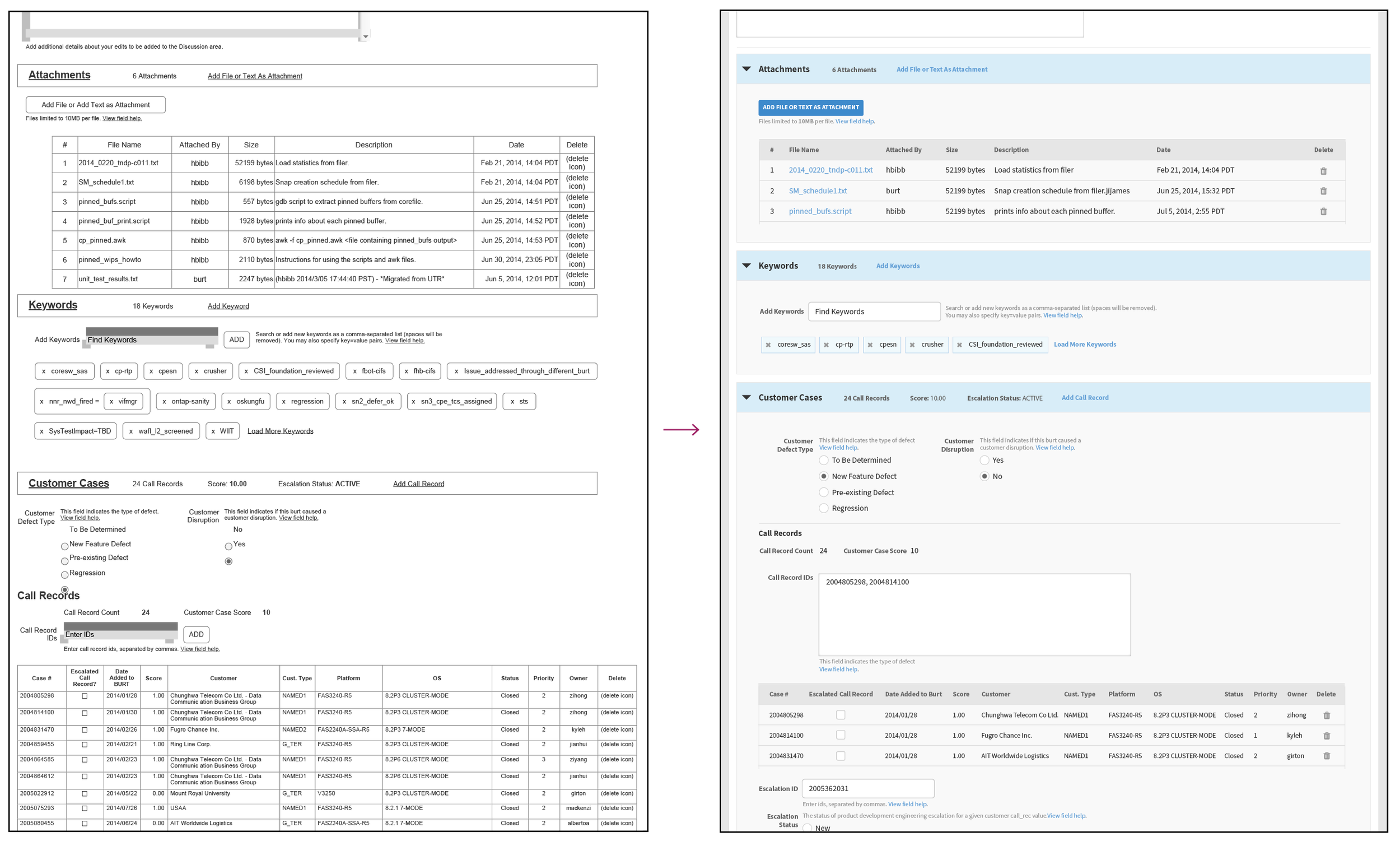This screenshot has width=1400, height=846.
Task: Remove SysTestImpact=TBD keyword x
Action: pyautogui.click(x=41, y=431)
